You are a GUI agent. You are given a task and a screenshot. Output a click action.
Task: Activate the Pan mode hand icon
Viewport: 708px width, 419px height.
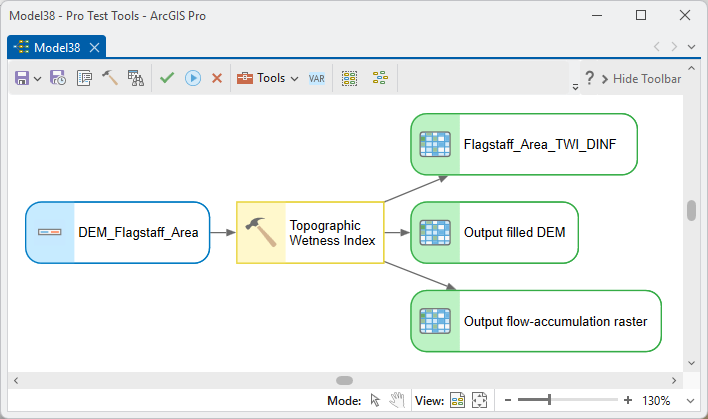(x=397, y=400)
